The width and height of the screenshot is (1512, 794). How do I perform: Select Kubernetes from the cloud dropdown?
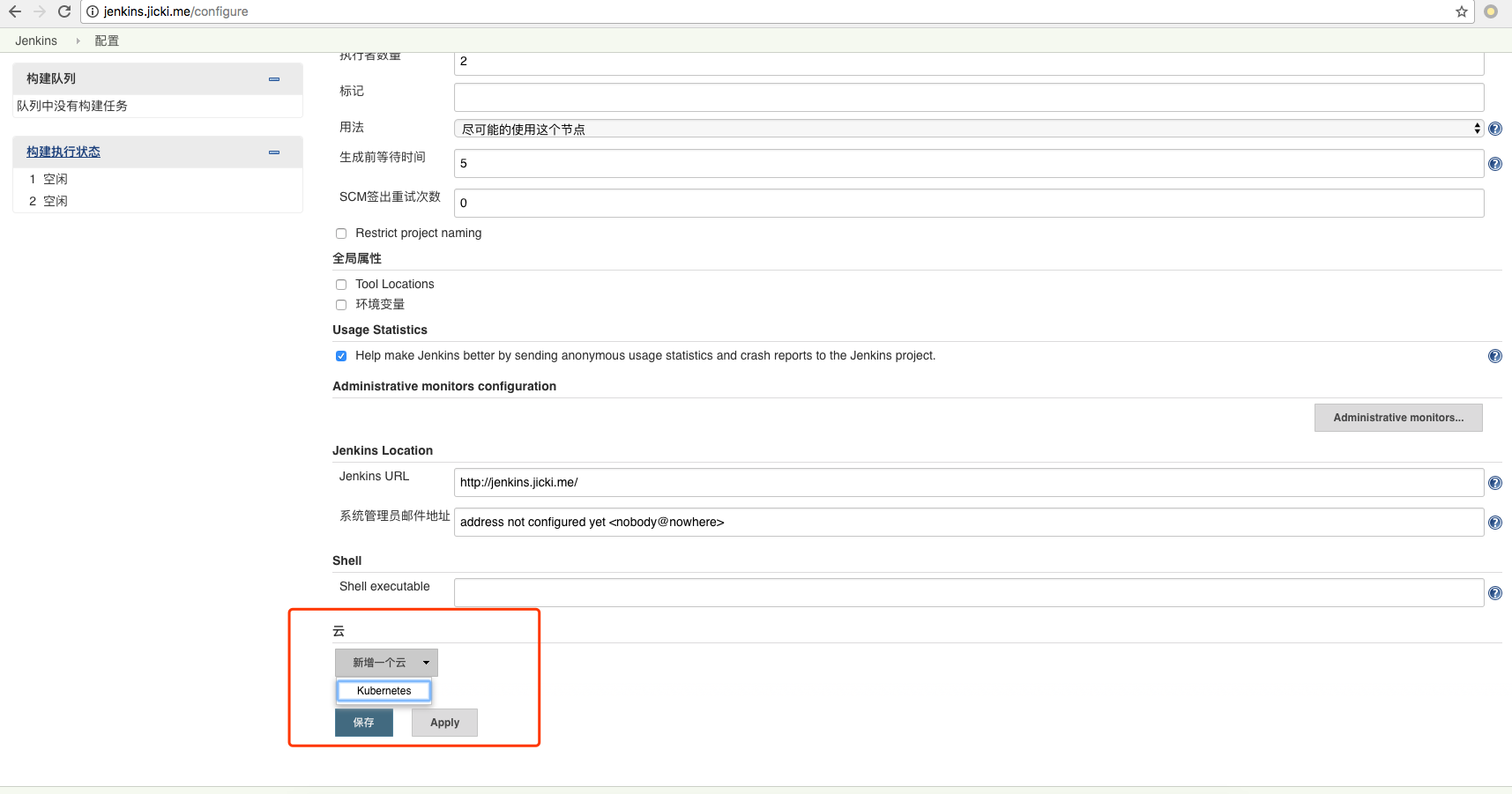point(384,691)
